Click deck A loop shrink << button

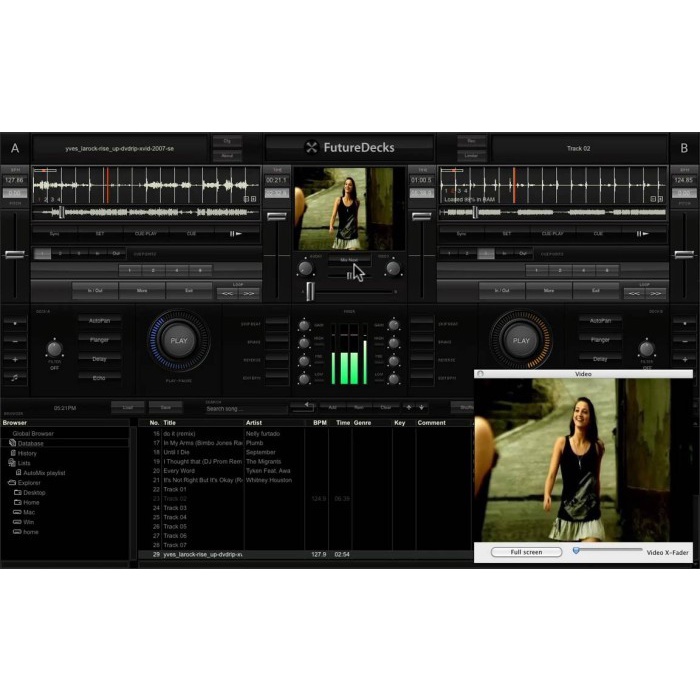click(x=227, y=293)
